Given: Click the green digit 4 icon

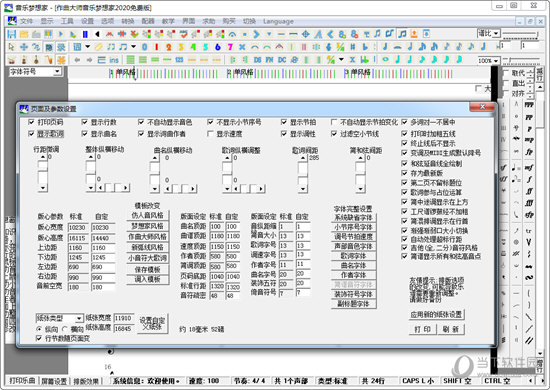Looking at the screenshot, I should pyautogui.click(x=193, y=47).
